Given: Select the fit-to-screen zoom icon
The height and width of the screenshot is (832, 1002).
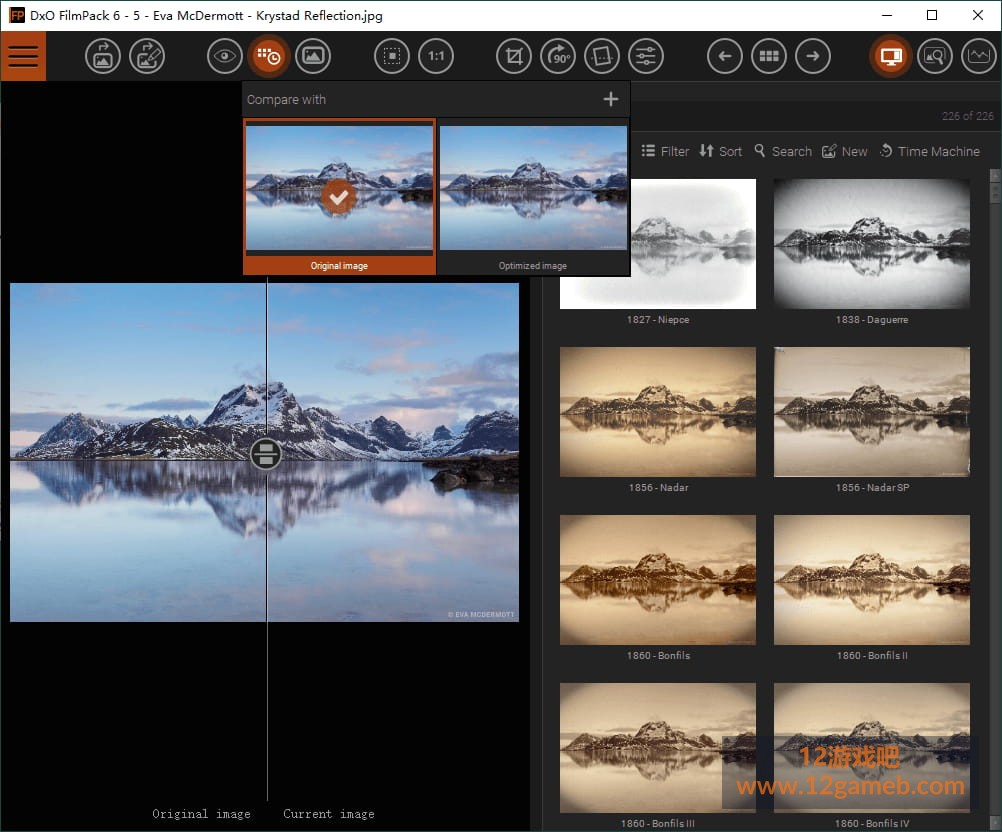Looking at the screenshot, I should (392, 56).
